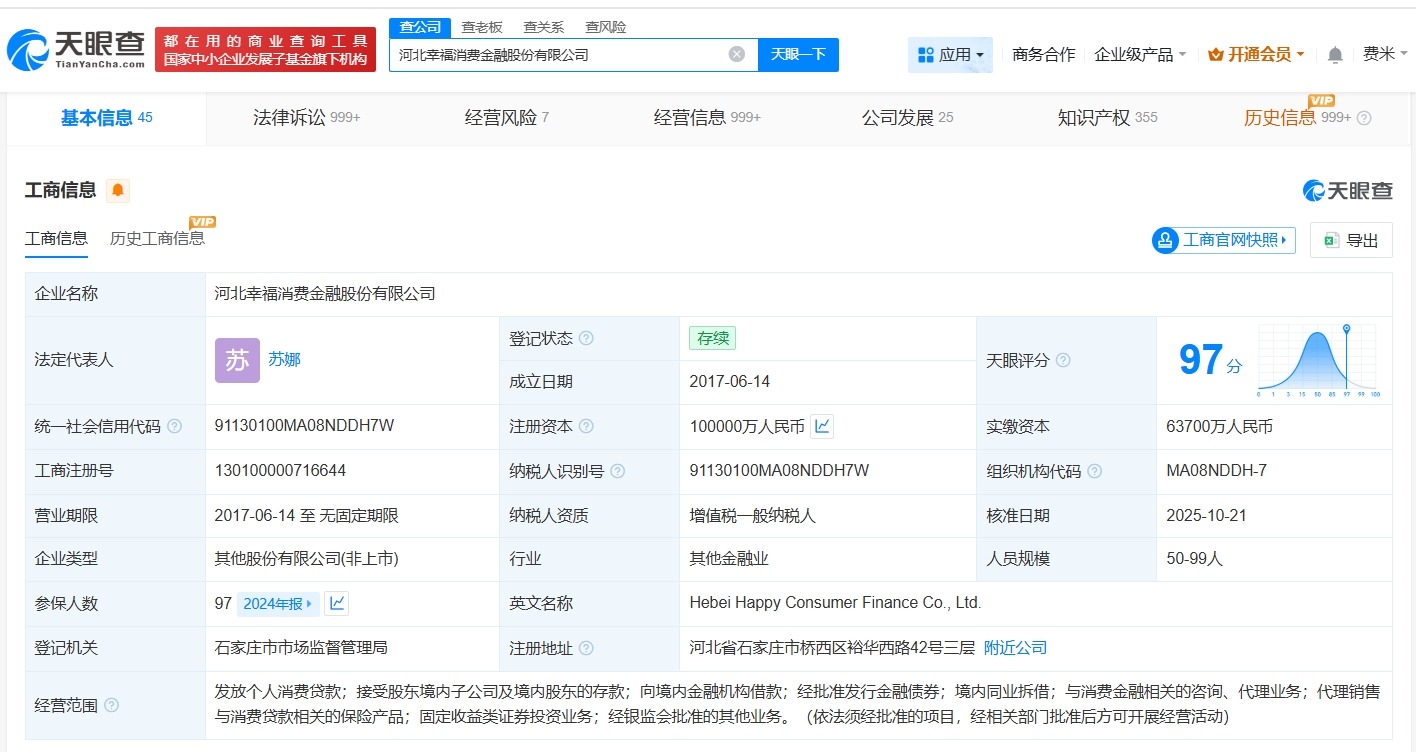This screenshot has width=1416, height=752.
Task: Open the registered capital trend chart icon
Action: tap(822, 426)
